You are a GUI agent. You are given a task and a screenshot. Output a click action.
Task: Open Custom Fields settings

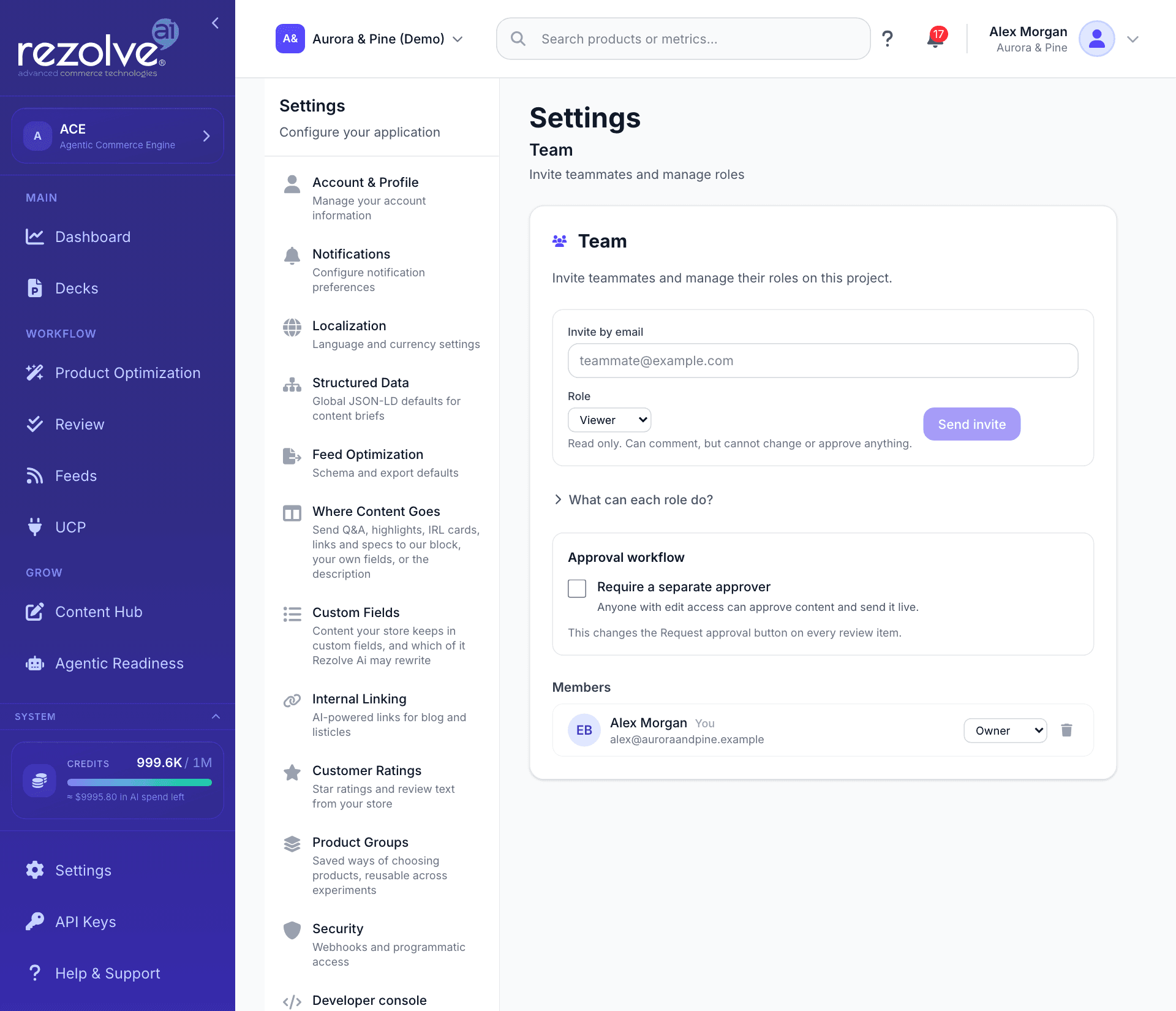coord(382,636)
